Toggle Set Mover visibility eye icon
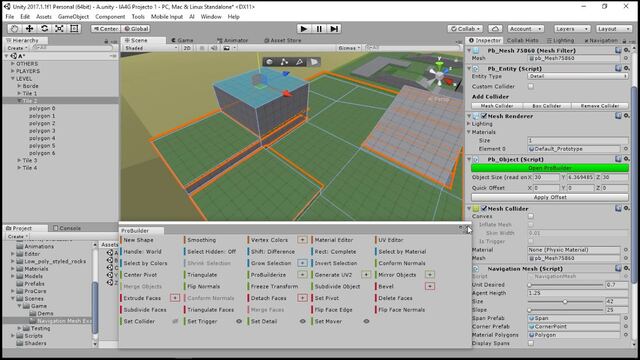The height and width of the screenshot is (360, 640). click(x=366, y=321)
